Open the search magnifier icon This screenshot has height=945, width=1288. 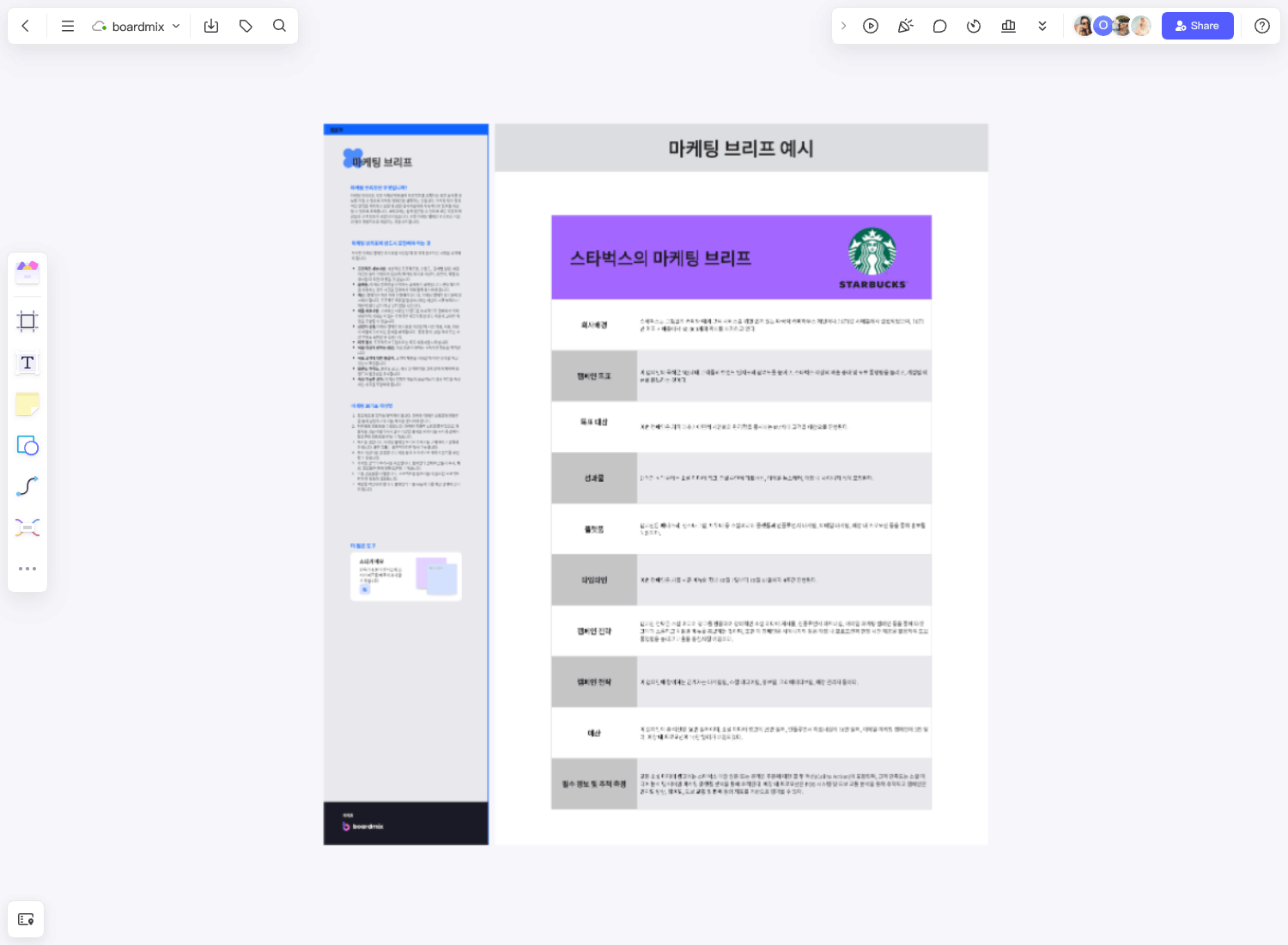click(x=279, y=26)
